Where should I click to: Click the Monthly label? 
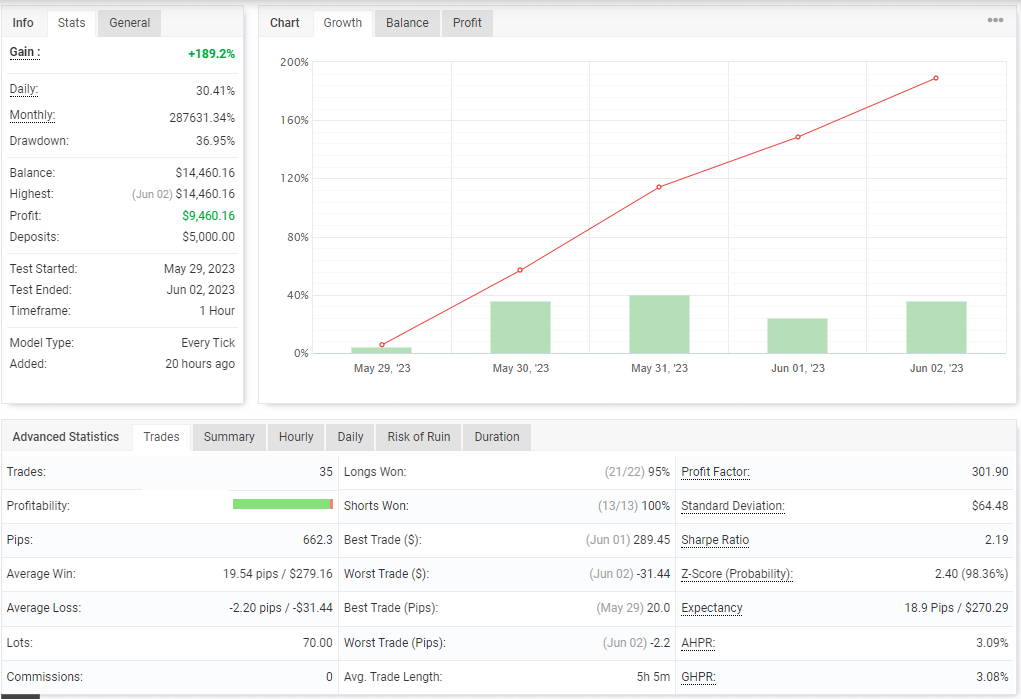[32, 115]
